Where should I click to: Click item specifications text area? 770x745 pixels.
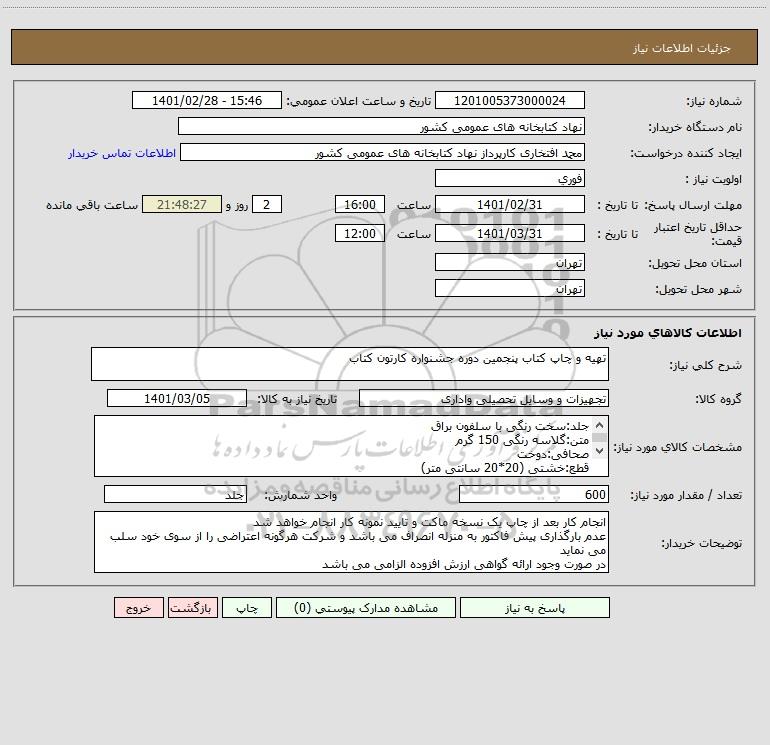click(351, 446)
